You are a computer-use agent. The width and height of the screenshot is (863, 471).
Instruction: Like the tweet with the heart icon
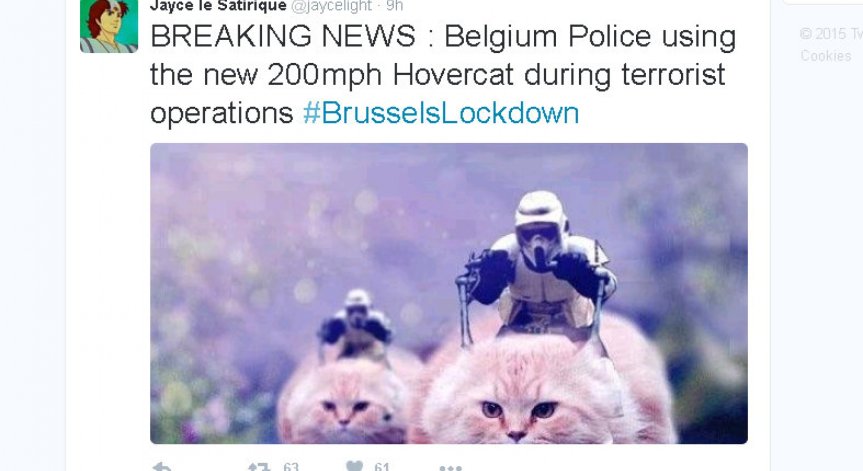[x=355, y=466]
